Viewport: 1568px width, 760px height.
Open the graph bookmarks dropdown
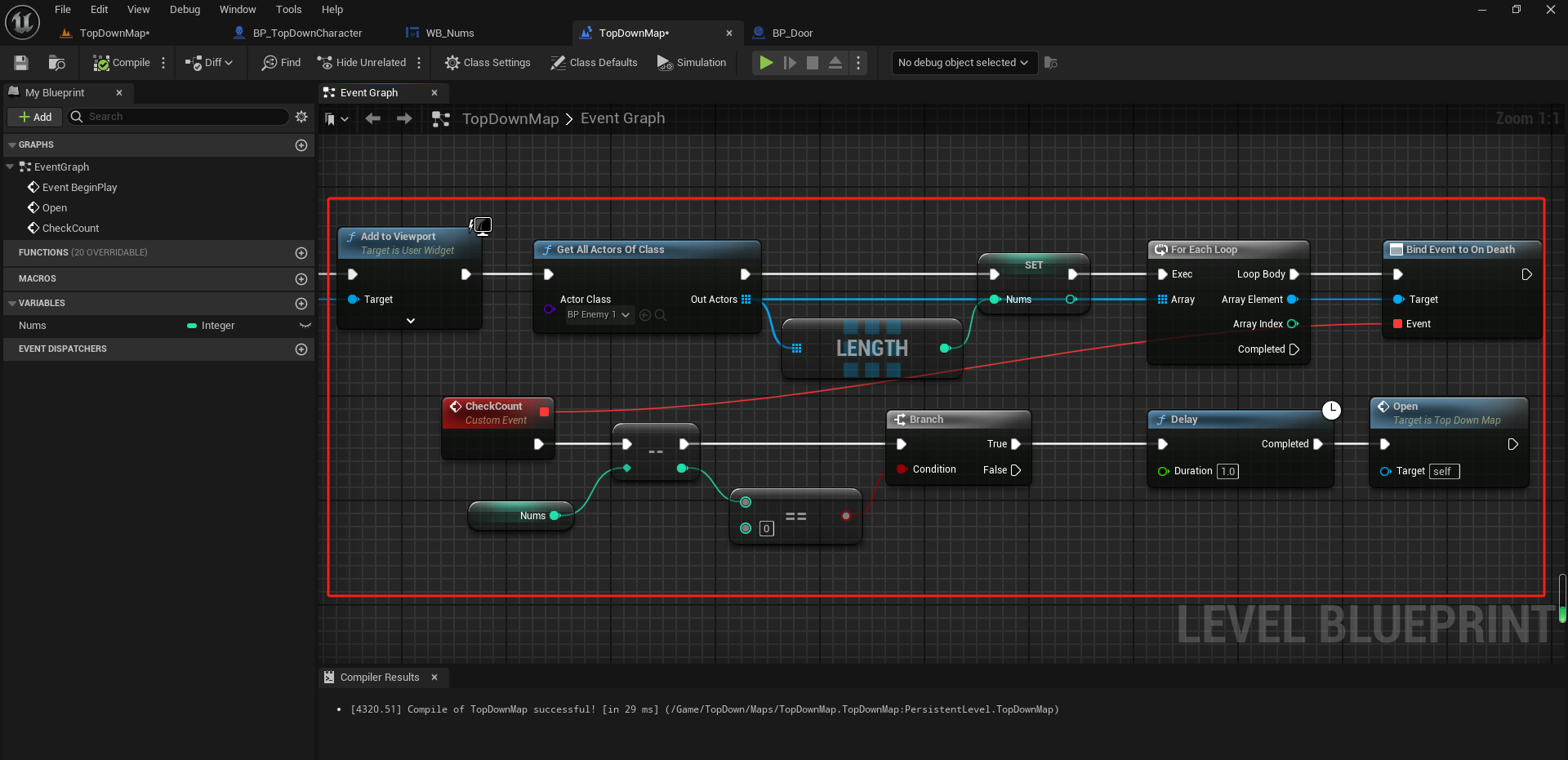(336, 119)
